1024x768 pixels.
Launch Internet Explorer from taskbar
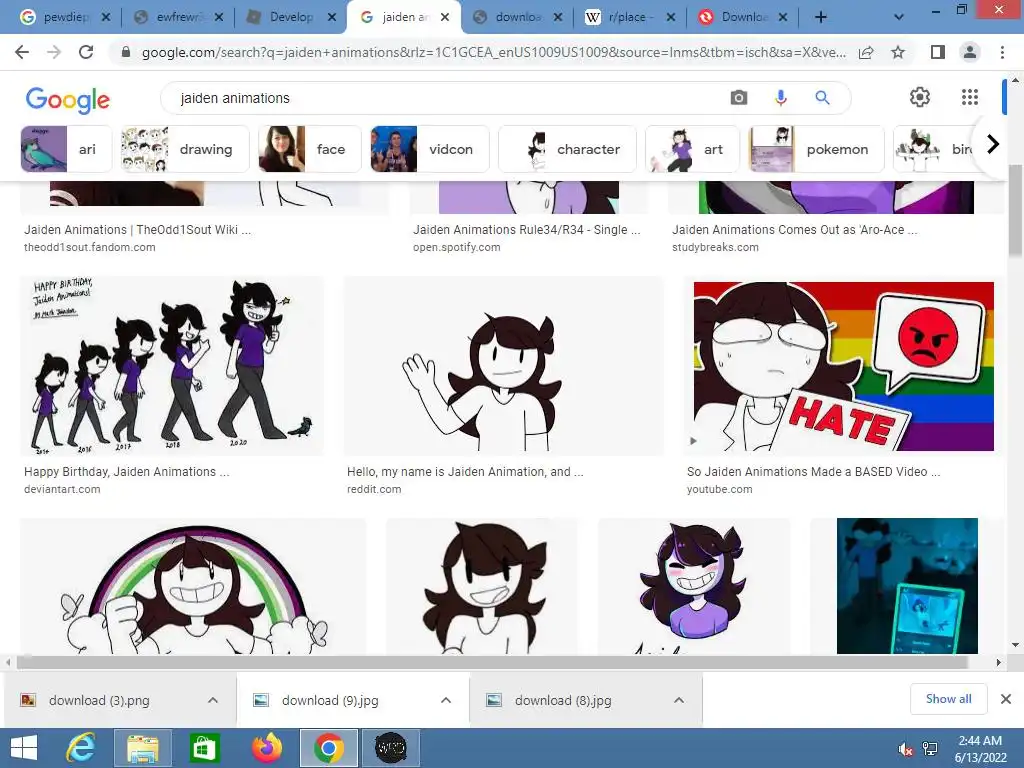click(81, 748)
